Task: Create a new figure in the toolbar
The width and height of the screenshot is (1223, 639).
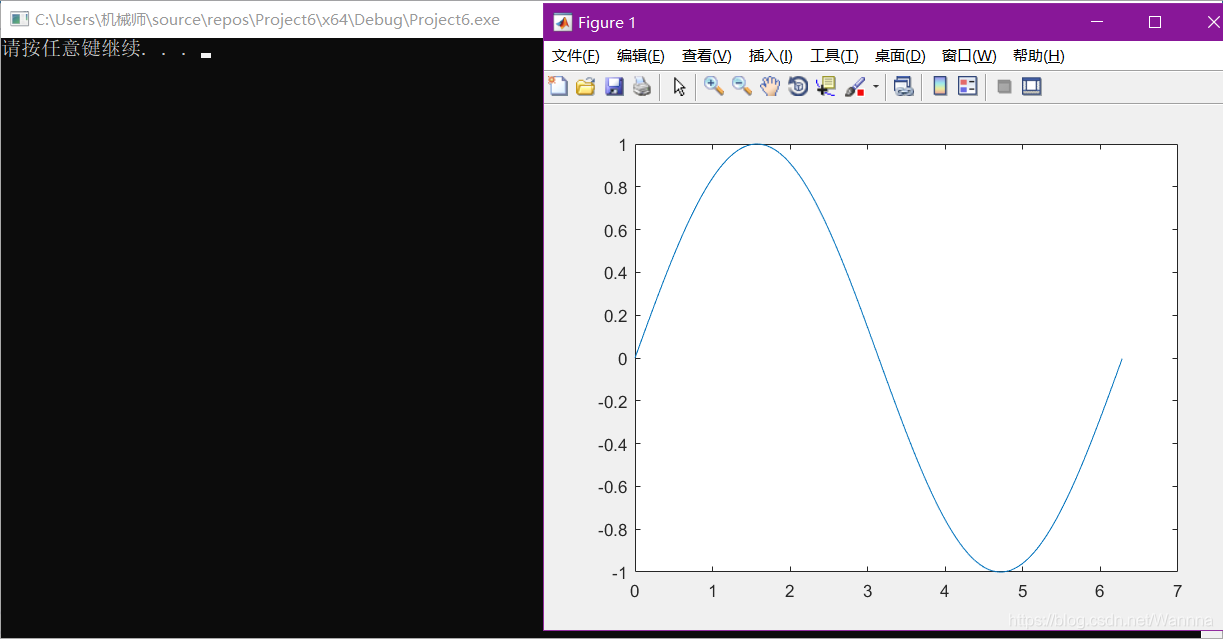Action: 558,86
